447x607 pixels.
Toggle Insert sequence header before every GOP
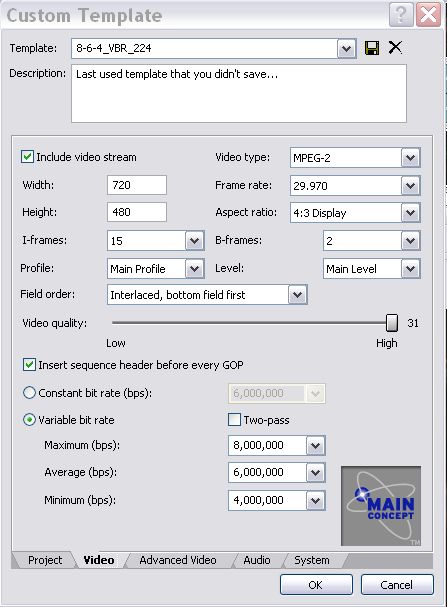(29, 365)
